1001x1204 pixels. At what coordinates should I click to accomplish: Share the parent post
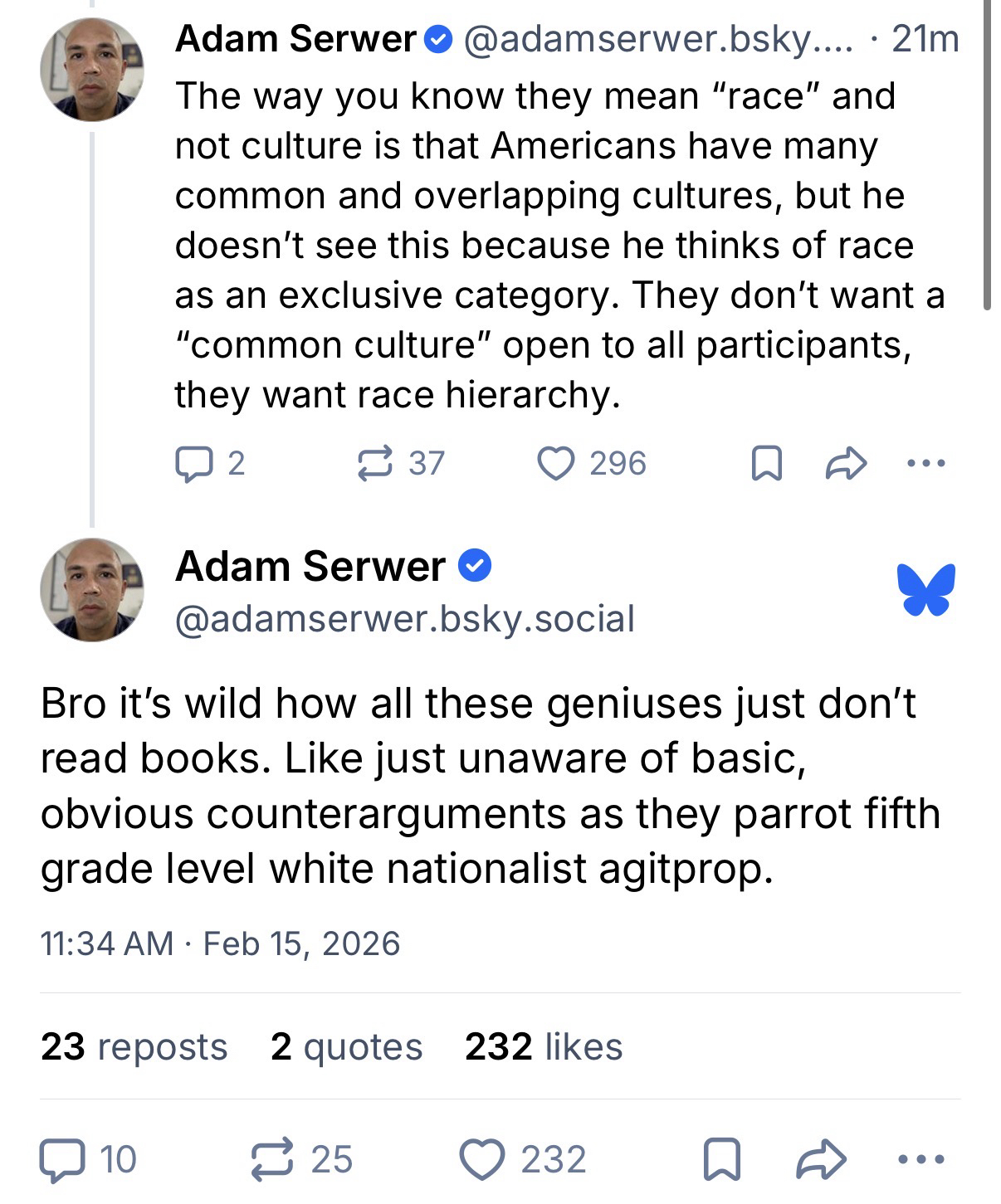click(x=846, y=464)
